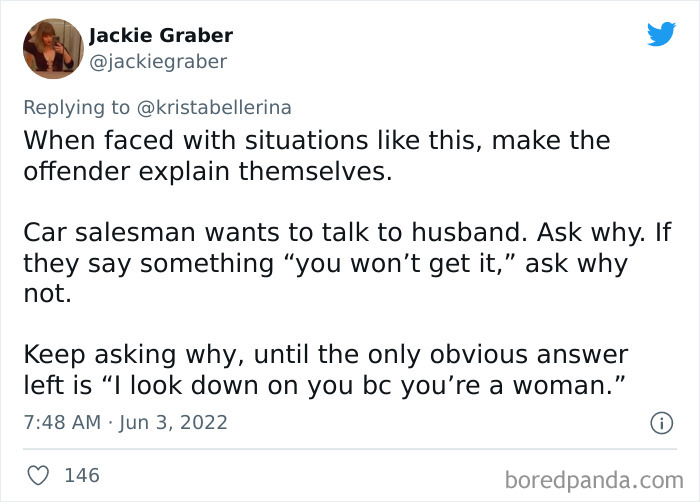Click the 'offender explain themselves' line
This screenshot has width=700, height=502.
(208, 171)
